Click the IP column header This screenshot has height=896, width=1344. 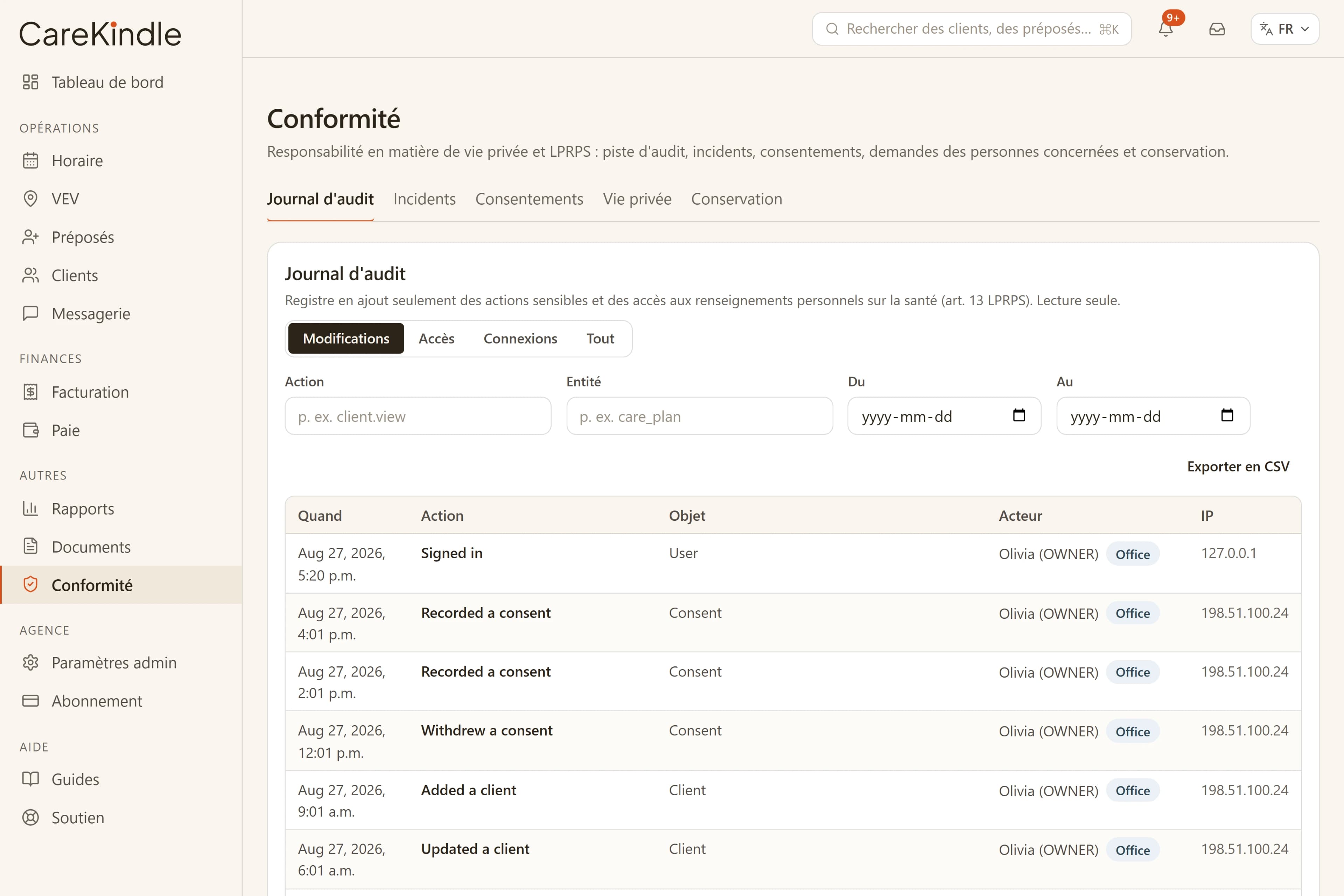click(1207, 516)
